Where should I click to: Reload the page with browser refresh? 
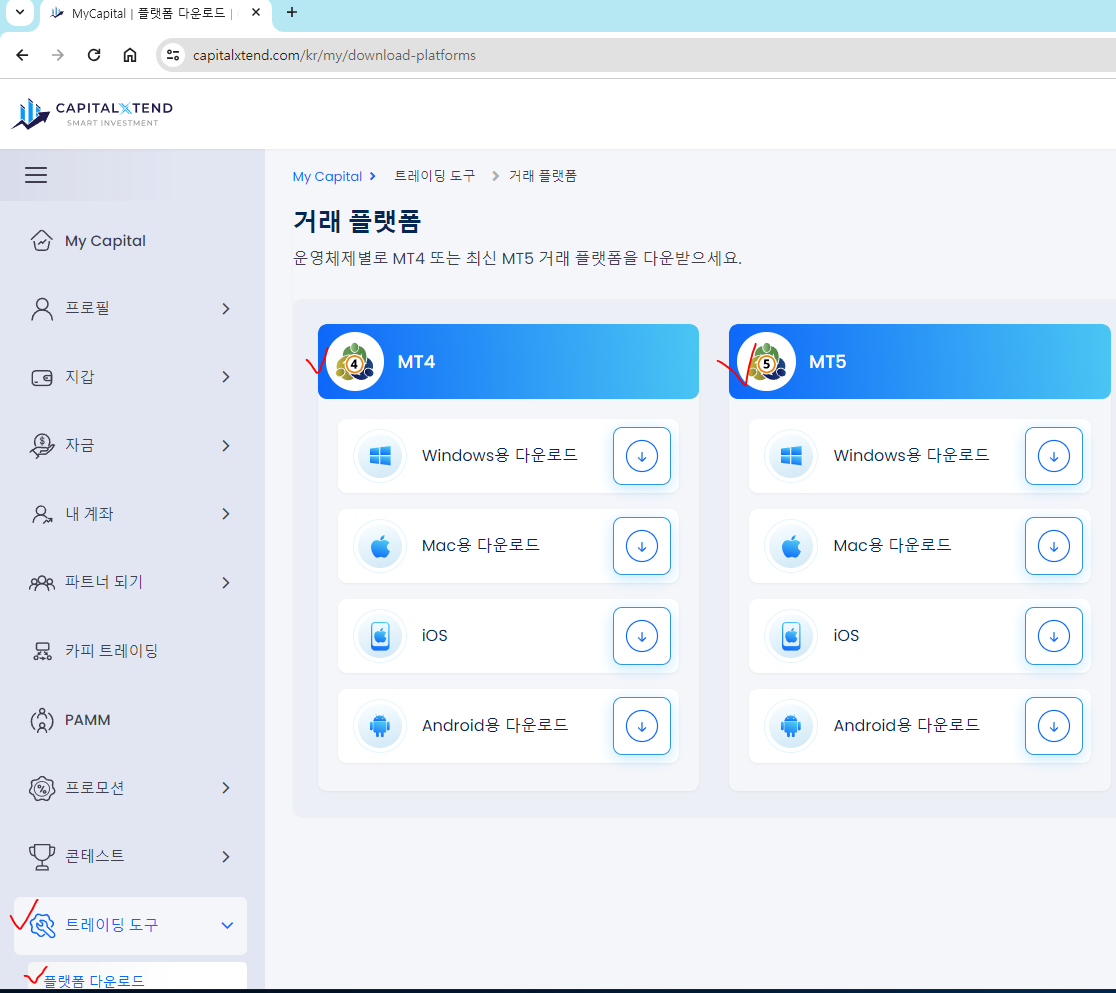click(94, 55)
